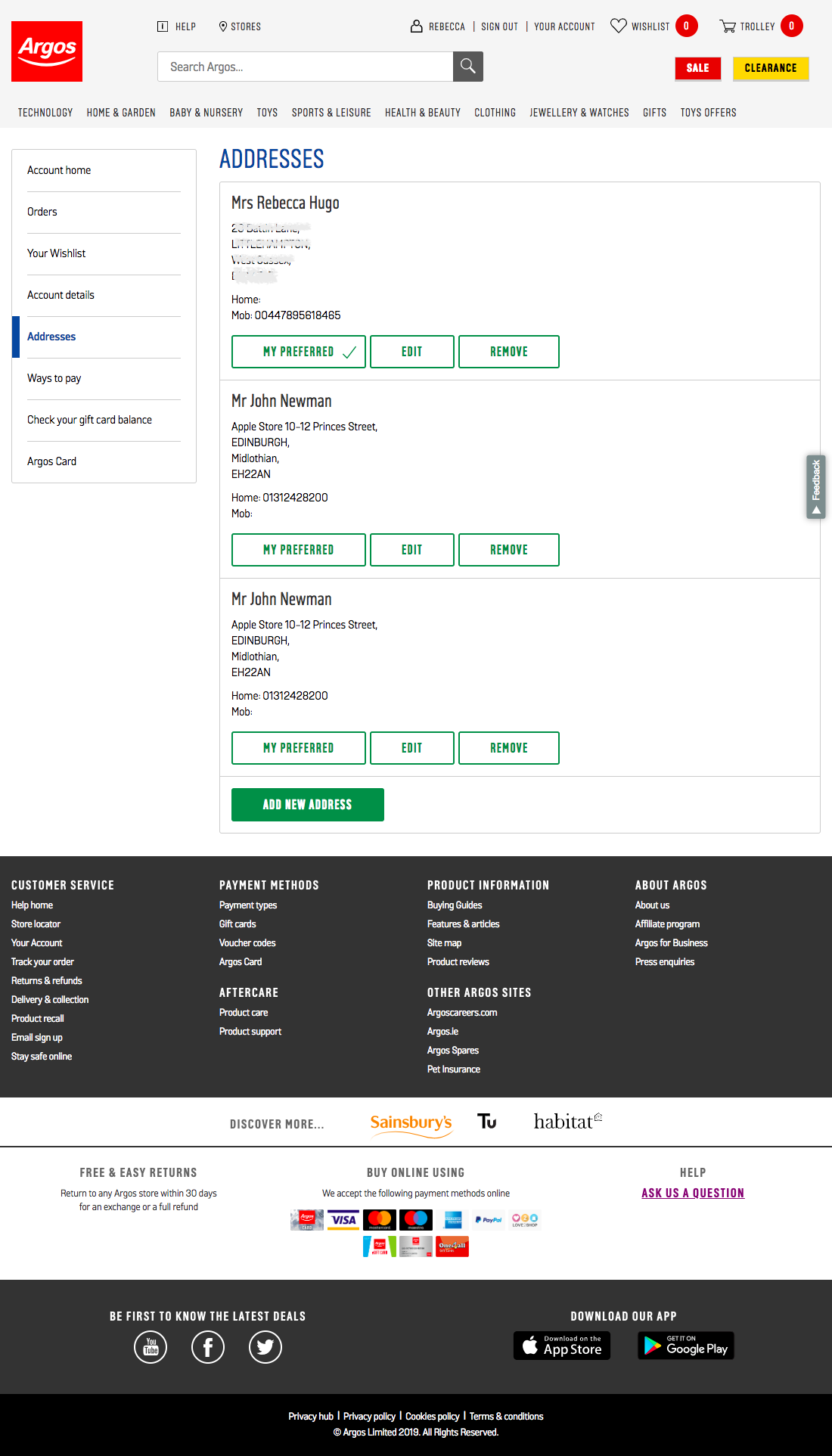
Task: Click the Argos logo
Action: click(x=47, y=51)
